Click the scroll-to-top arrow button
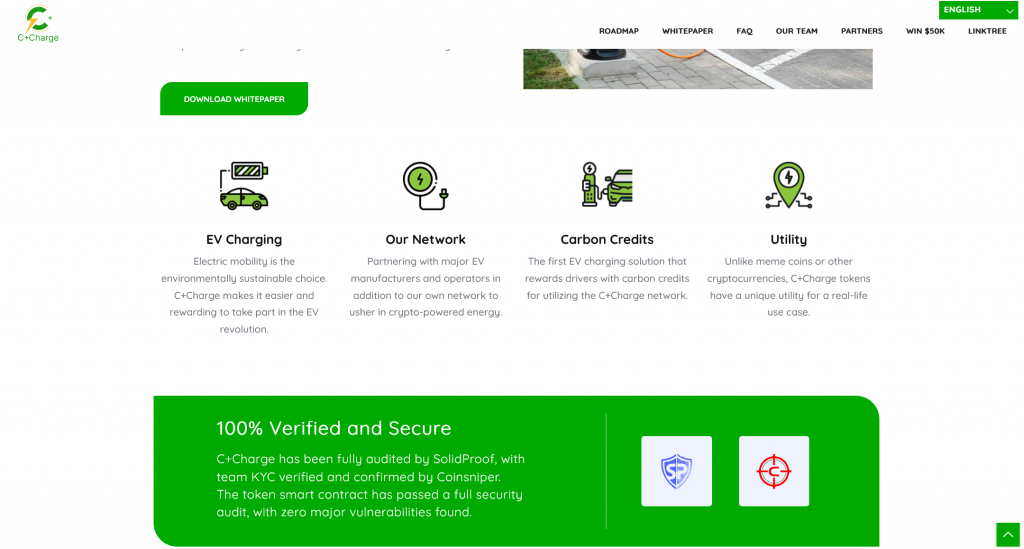The height and width of the screenshot is (549, 1024). (1008, 535)
